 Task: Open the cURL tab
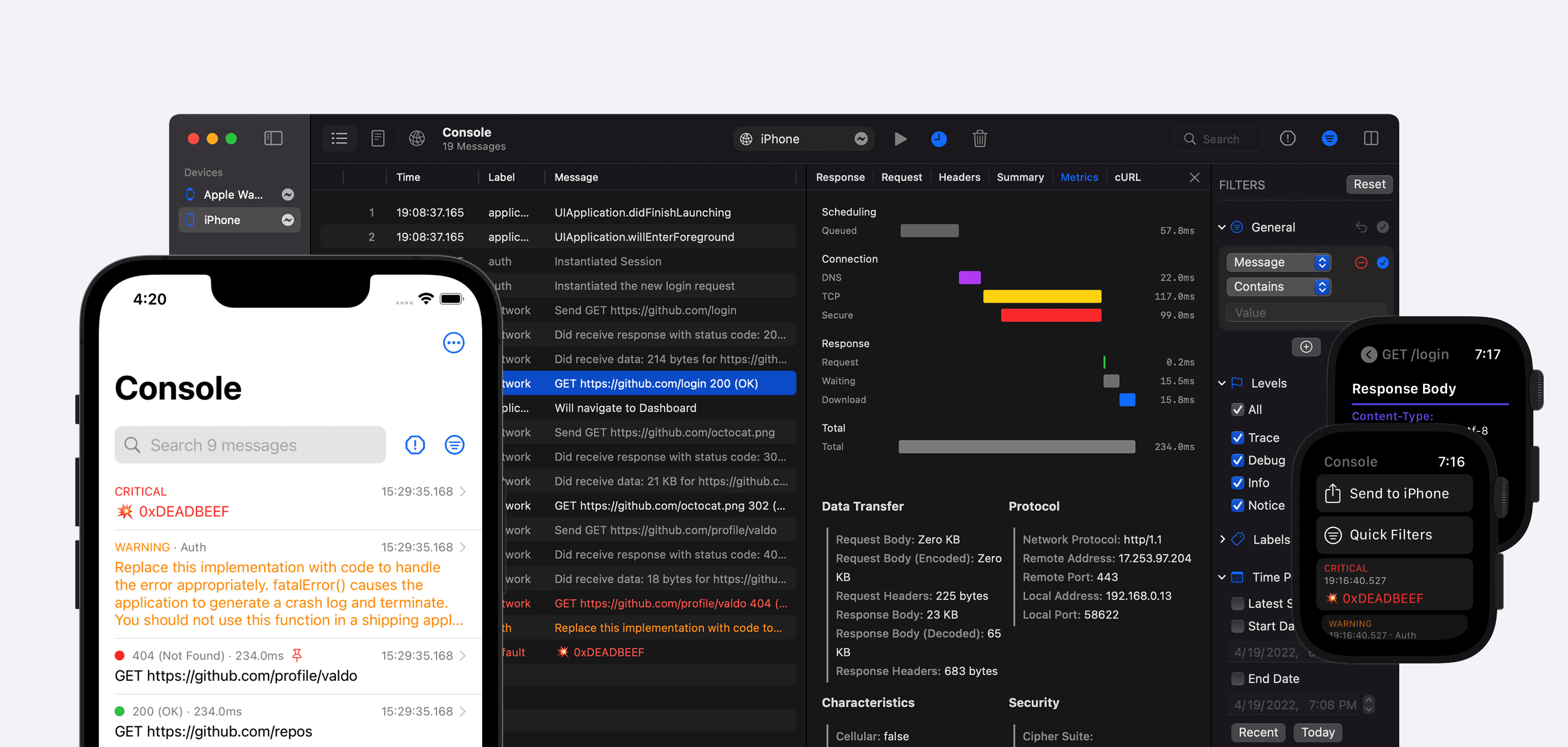[x=1127, y=177]
